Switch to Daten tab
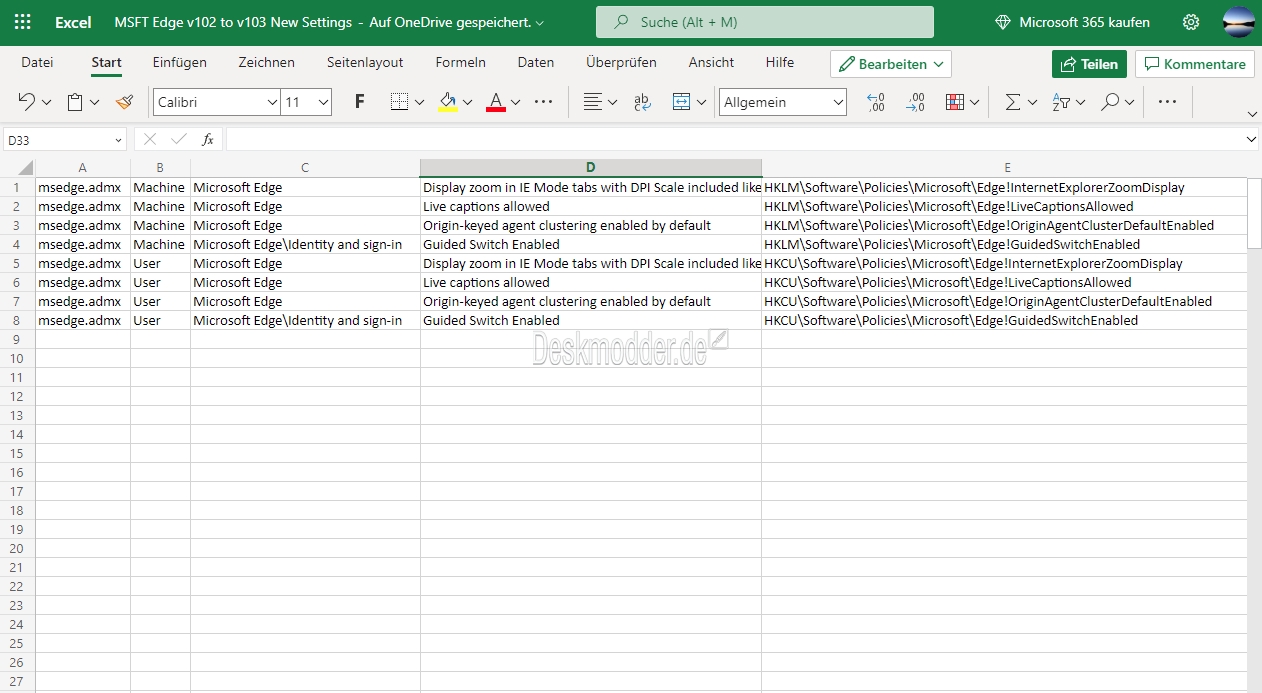The image size is (1262, 693). (536, 62)
